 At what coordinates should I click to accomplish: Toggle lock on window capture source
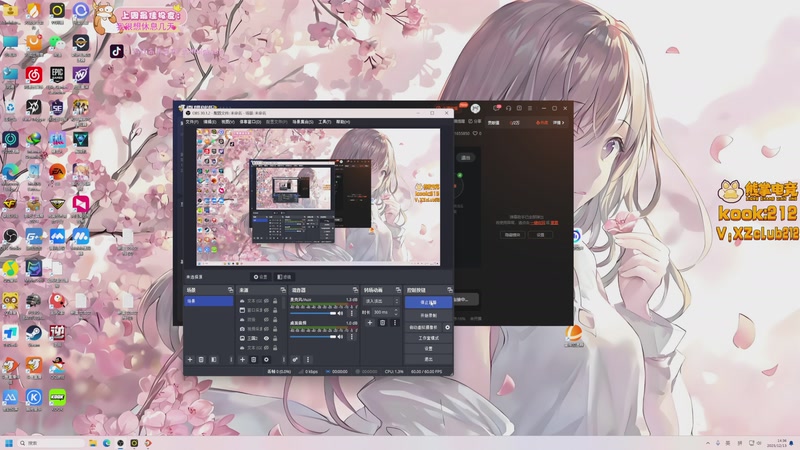tap(275, 310)
